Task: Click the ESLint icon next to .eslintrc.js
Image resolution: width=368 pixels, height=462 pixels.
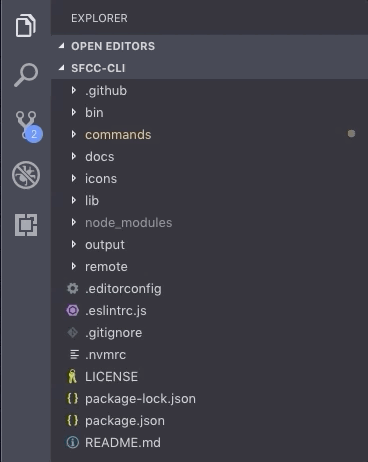Action: pyautogui.click(x=73, y=311)
